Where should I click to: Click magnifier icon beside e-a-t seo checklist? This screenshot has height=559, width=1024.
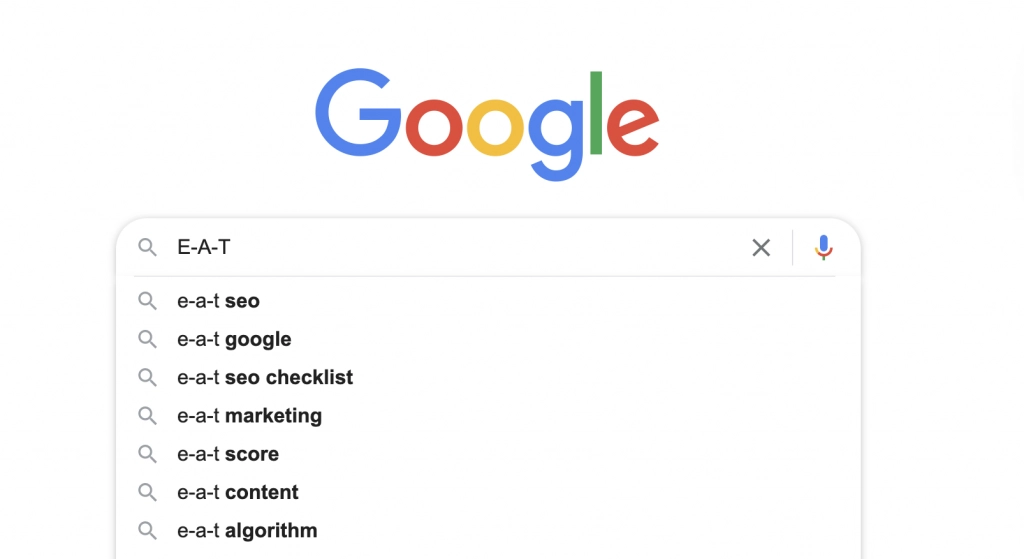(148, 377)
